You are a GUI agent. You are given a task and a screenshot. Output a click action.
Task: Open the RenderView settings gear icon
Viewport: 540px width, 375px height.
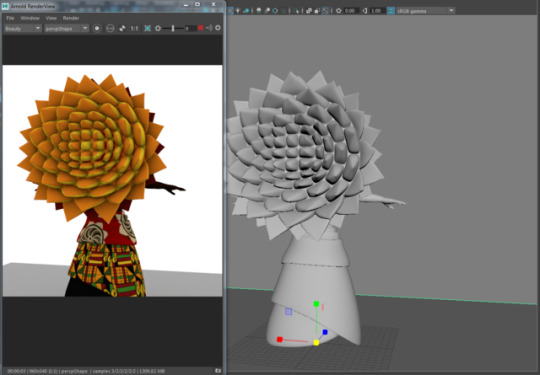(x=218, y=28)
